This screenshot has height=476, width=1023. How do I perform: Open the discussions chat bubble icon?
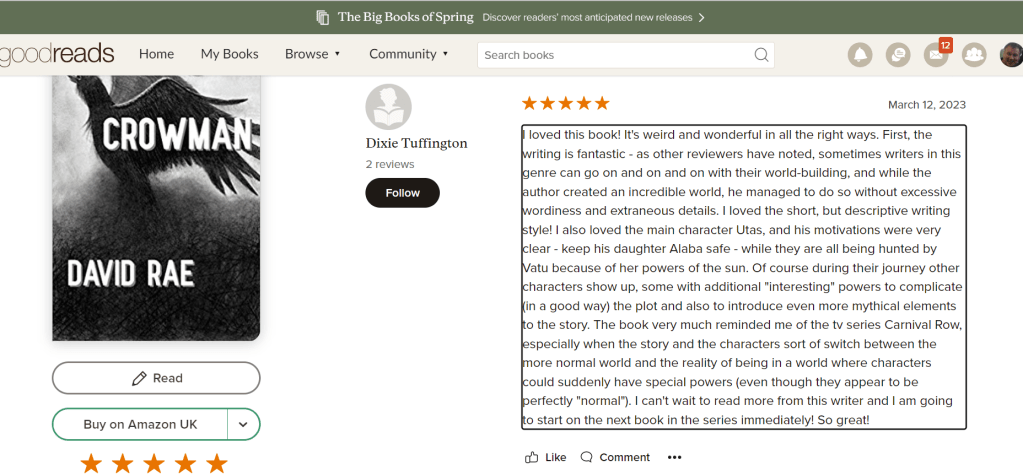tap(898, 55)
